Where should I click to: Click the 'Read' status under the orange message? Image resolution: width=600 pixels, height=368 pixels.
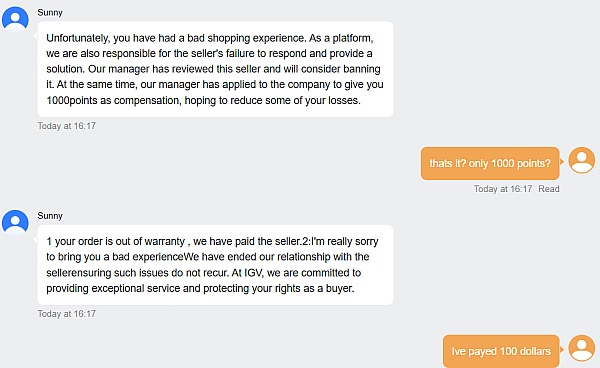[549, 189]
